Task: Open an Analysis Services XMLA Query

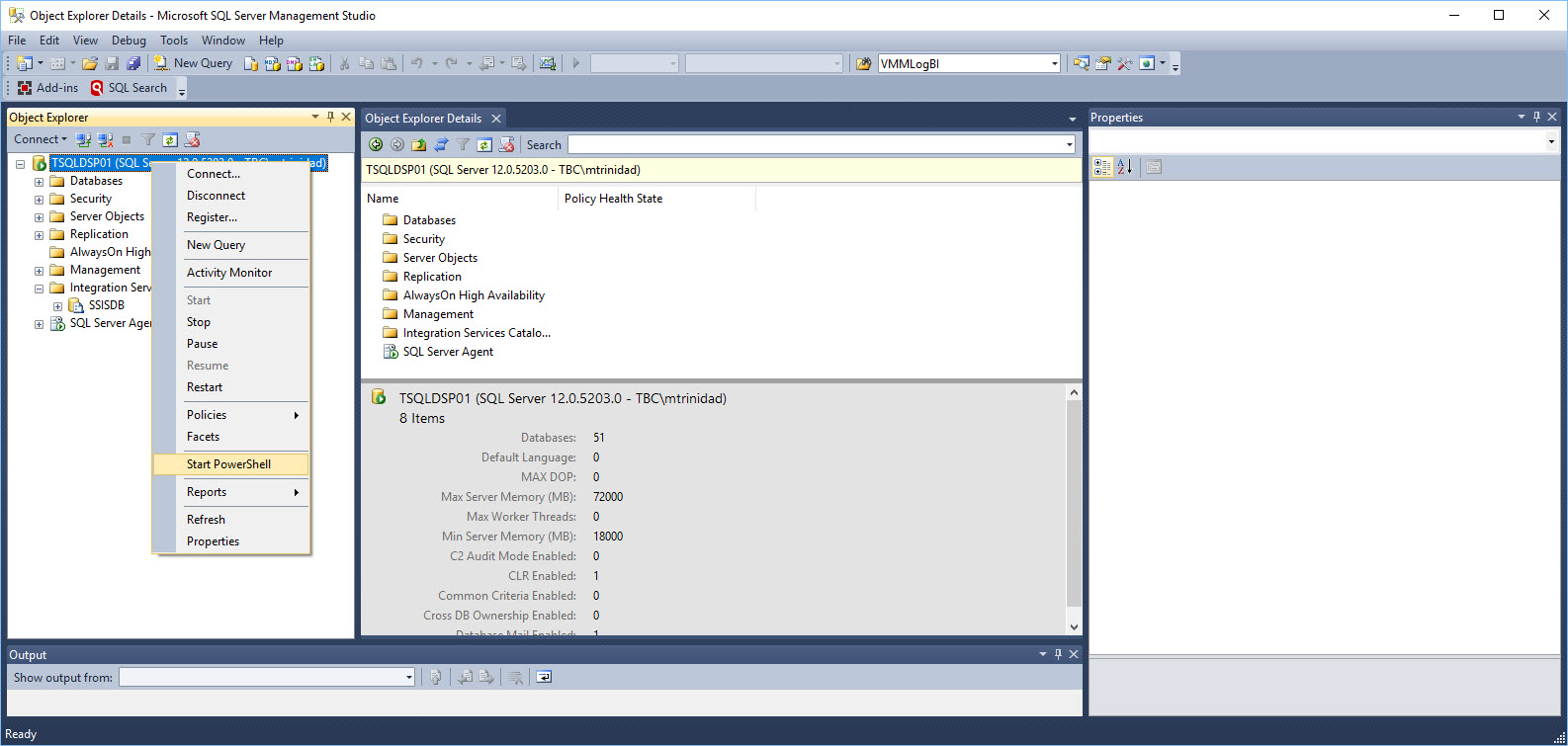Action: (316, 63)
